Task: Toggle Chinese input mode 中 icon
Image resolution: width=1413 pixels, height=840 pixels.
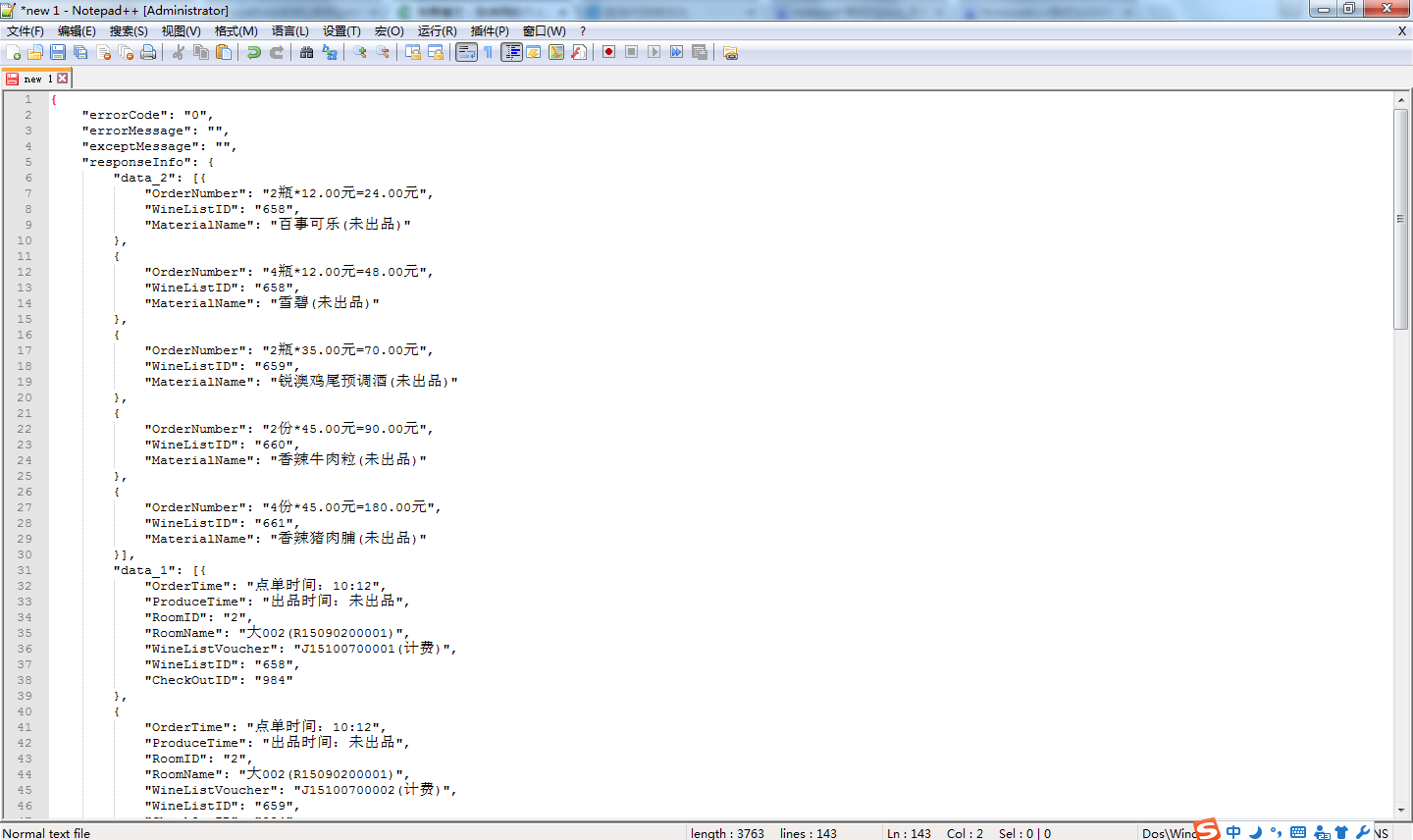Action: 1233,832
